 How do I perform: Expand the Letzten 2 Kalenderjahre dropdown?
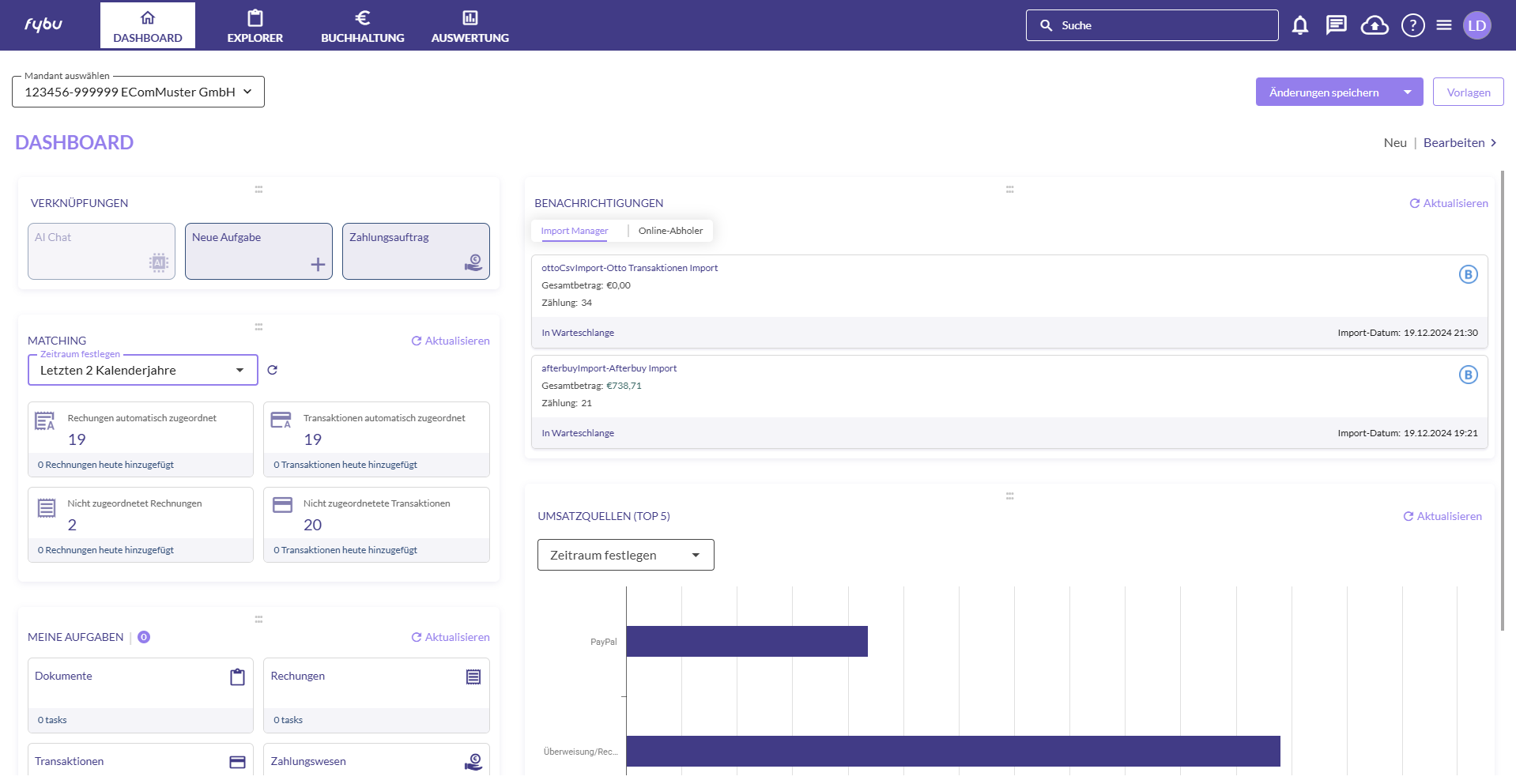click(x=143, y=370)
